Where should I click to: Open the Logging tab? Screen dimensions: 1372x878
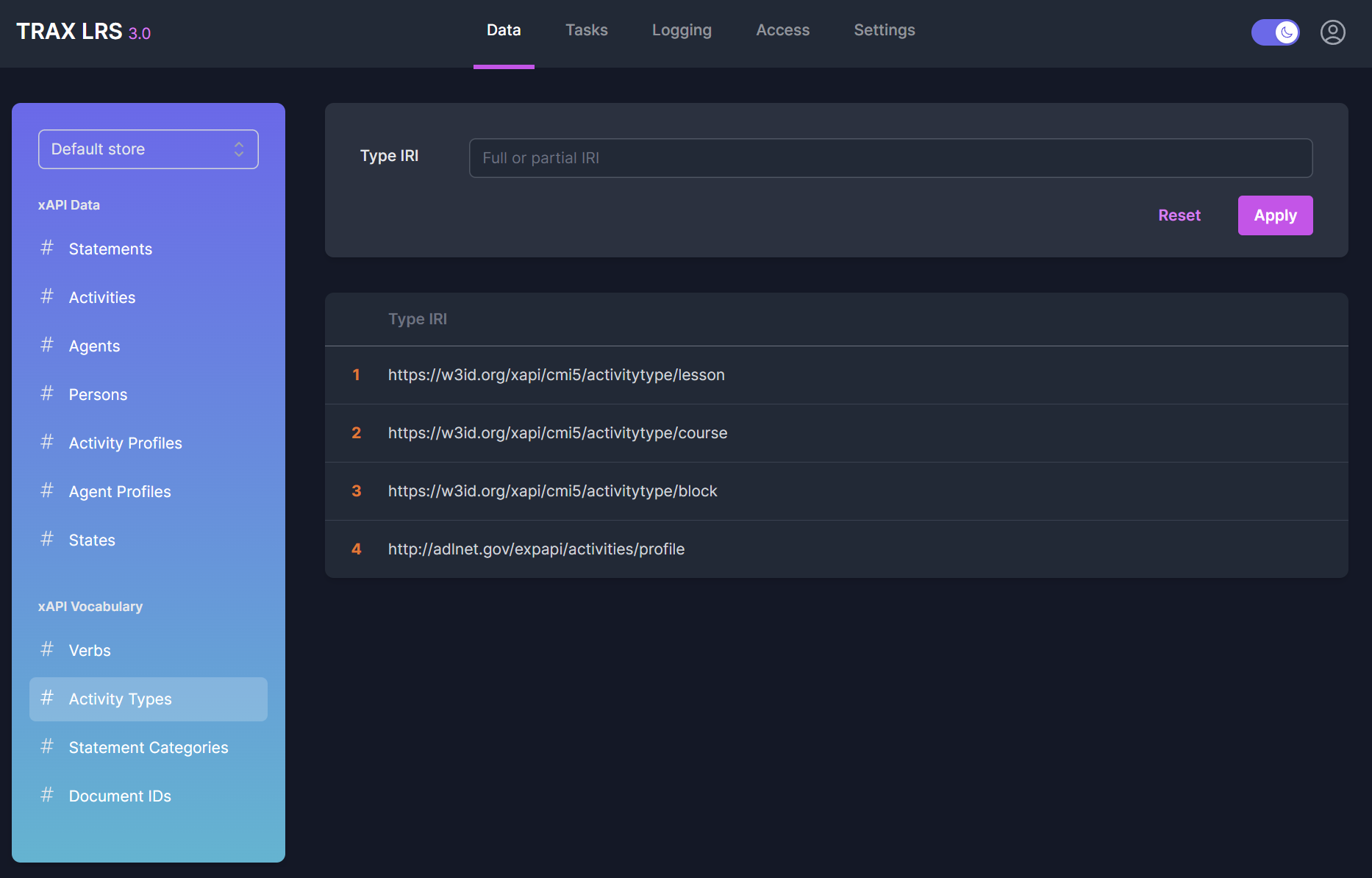tap(682, 31)
